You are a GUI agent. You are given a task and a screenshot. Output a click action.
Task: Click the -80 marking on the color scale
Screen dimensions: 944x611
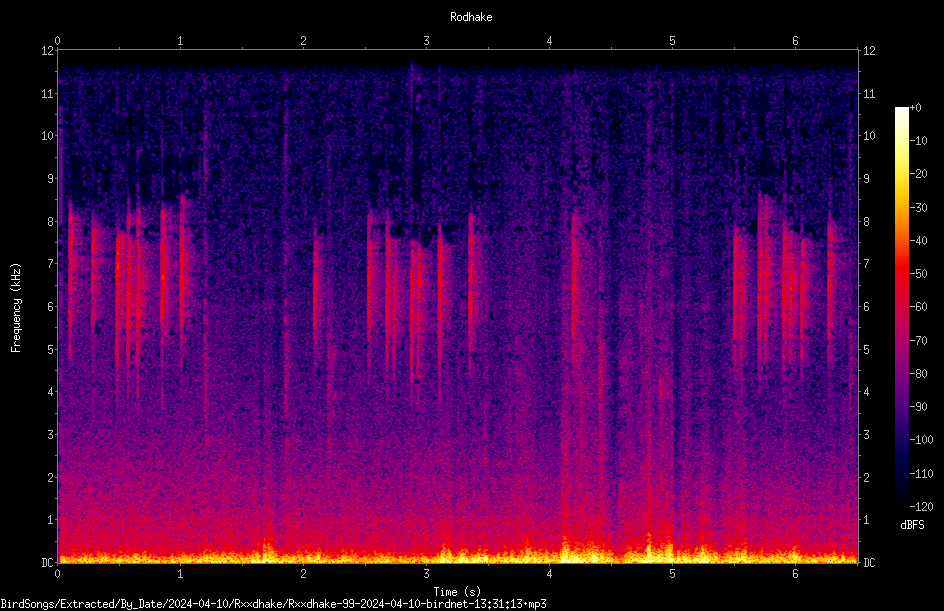point(918,373)
